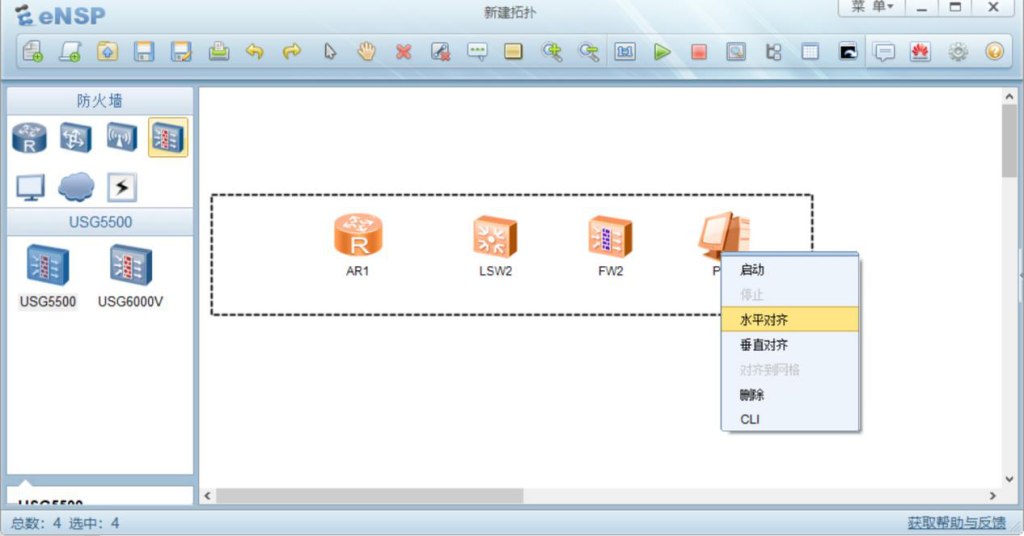1024x536 pixels.
Task: Open a topology file via the folder icon
Action: click(x=107, y=52)
